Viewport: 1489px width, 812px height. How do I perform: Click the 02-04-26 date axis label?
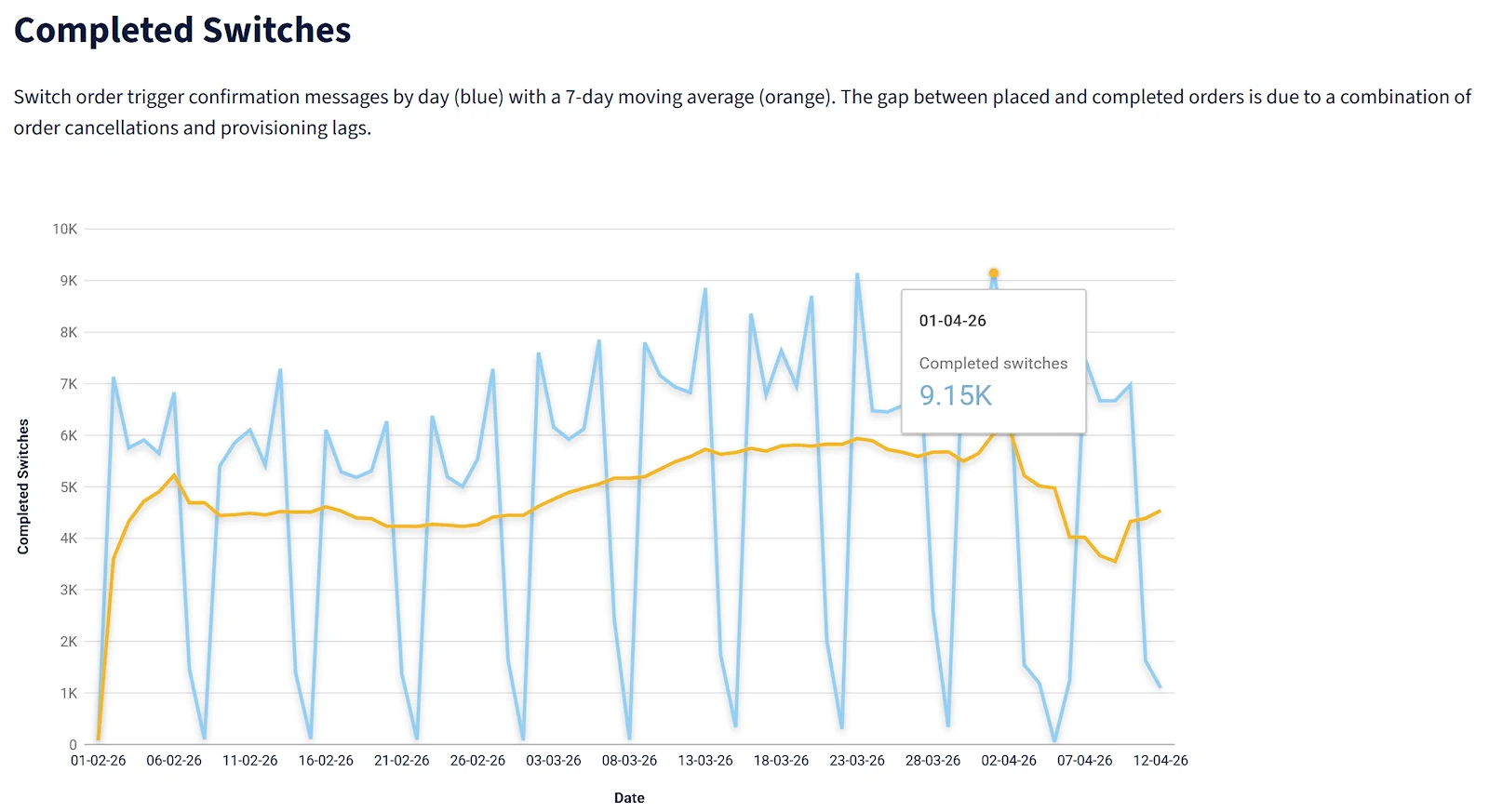pos(1009,761)
